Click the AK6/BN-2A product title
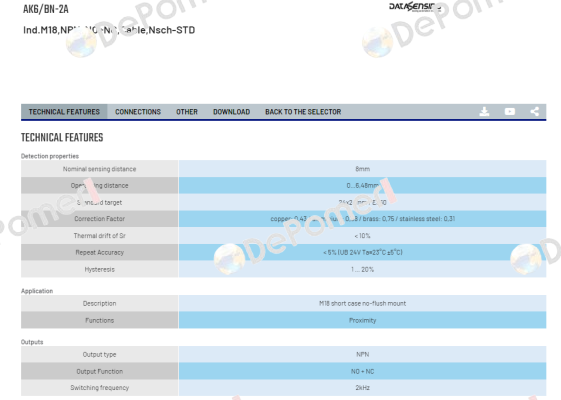This screenshot has height=400, width=561. [x=46, y=9]
